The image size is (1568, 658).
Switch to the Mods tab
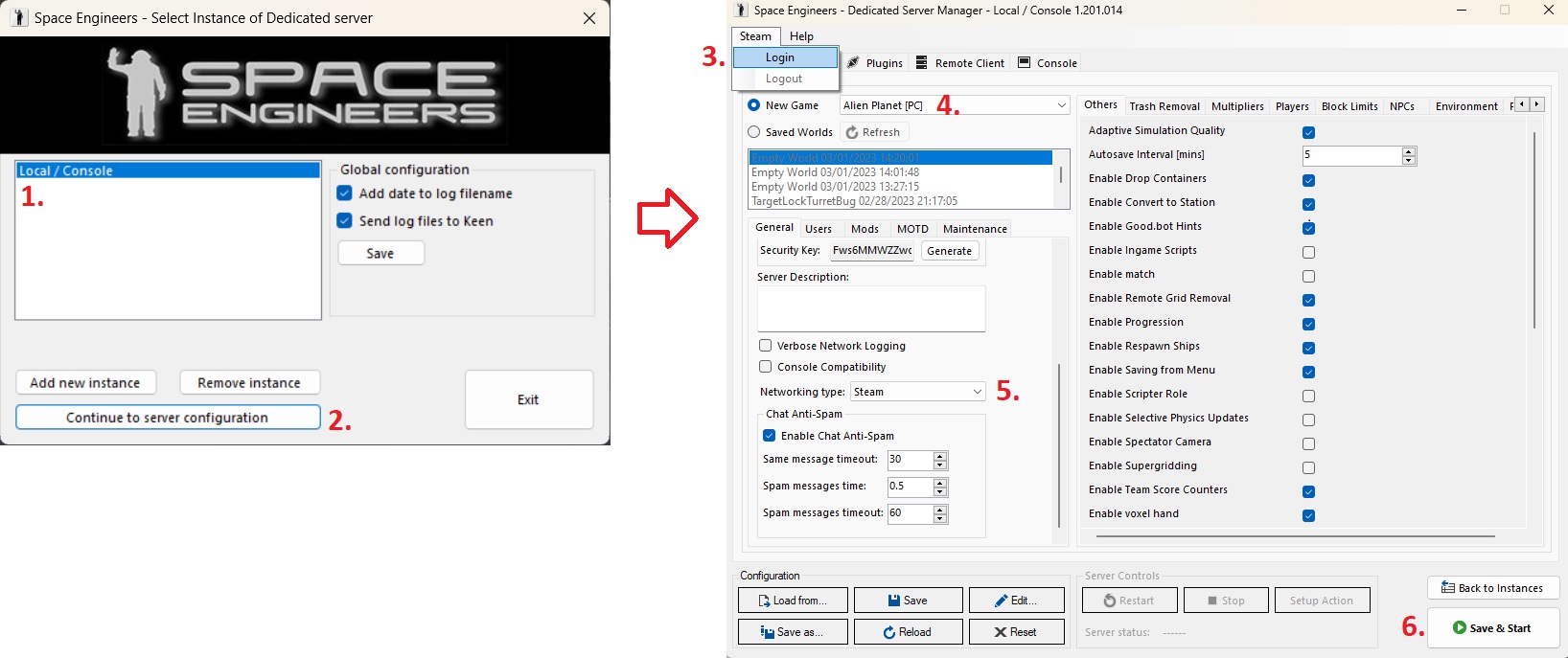pyautogui.click(x=865, y=229)
